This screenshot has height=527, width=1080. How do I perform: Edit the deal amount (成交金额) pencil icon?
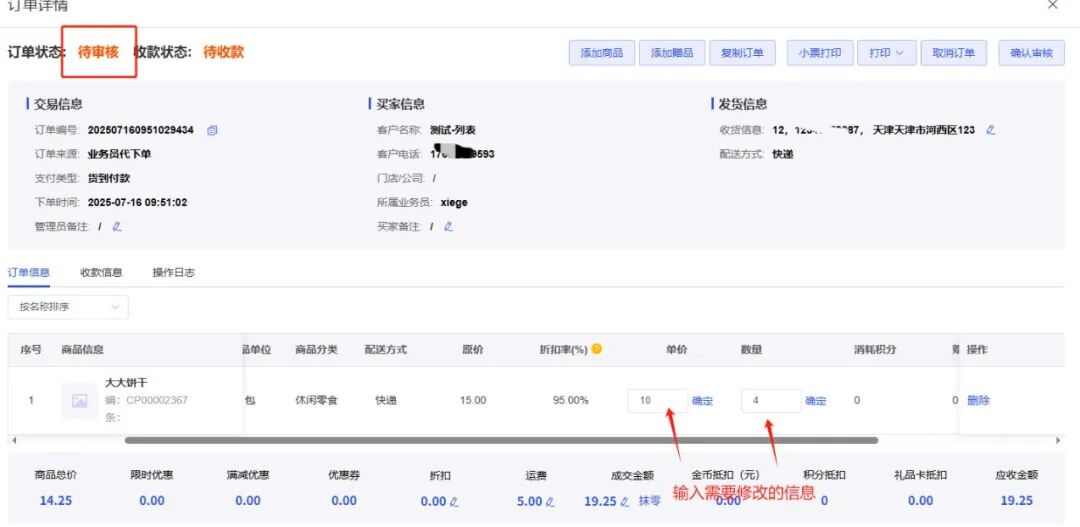coord(625,502)
